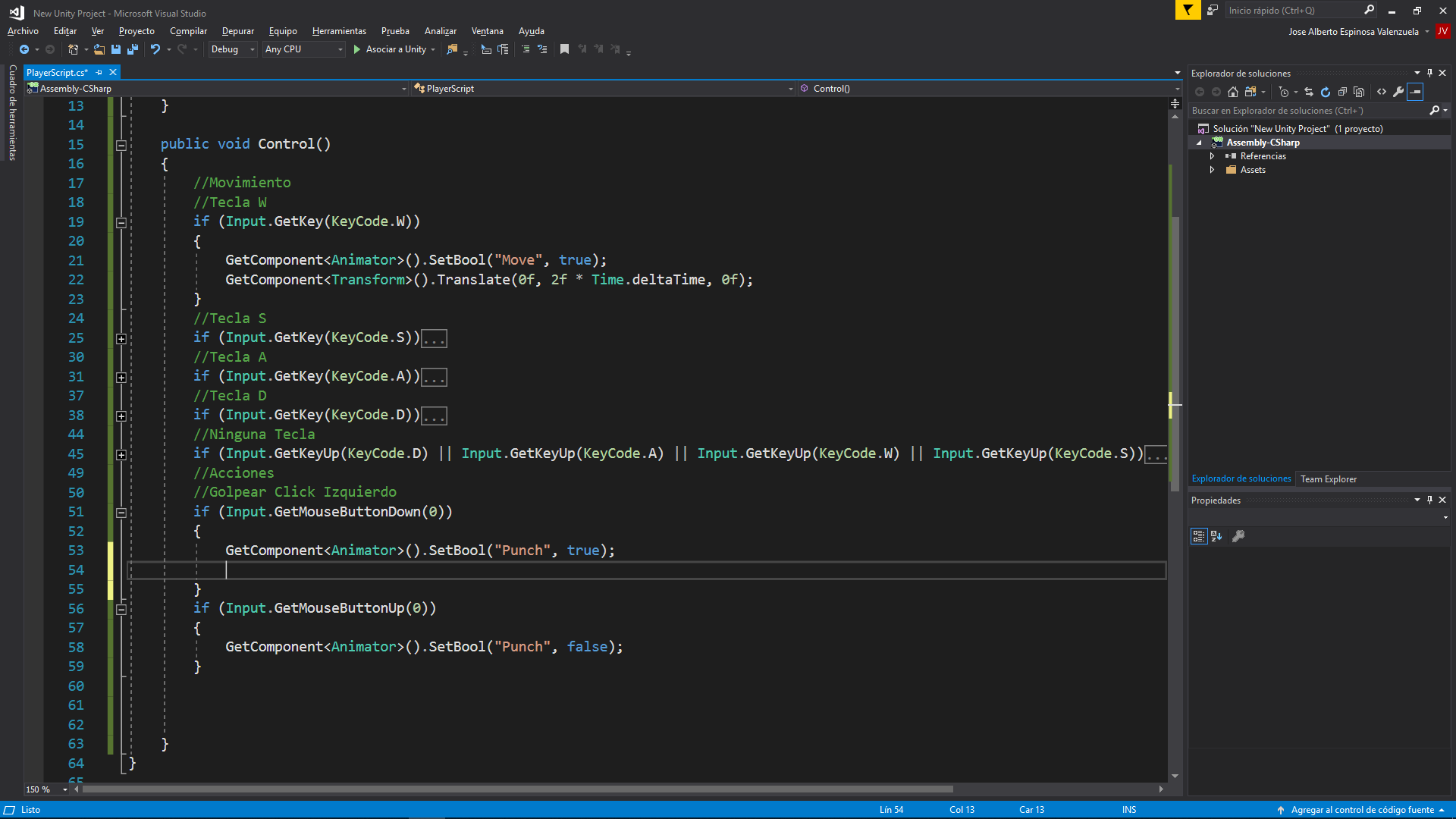Collapse the Assembly-CSharp project node
The image size is (1456, 819).
[1199, 143]
